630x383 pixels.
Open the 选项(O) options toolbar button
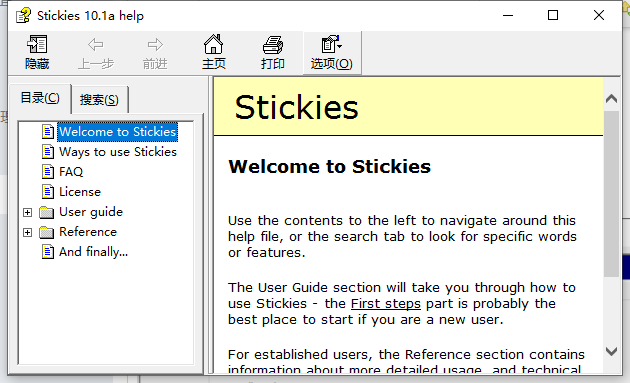click(x=332, y=53)
